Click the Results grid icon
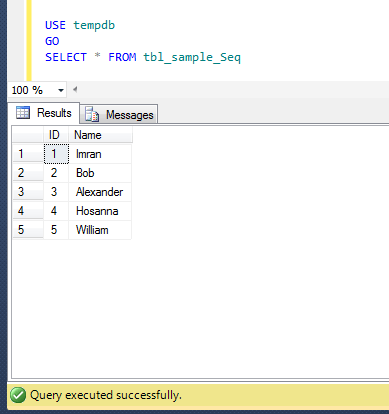This screenshot has width=389, height=414. (23, 113)
